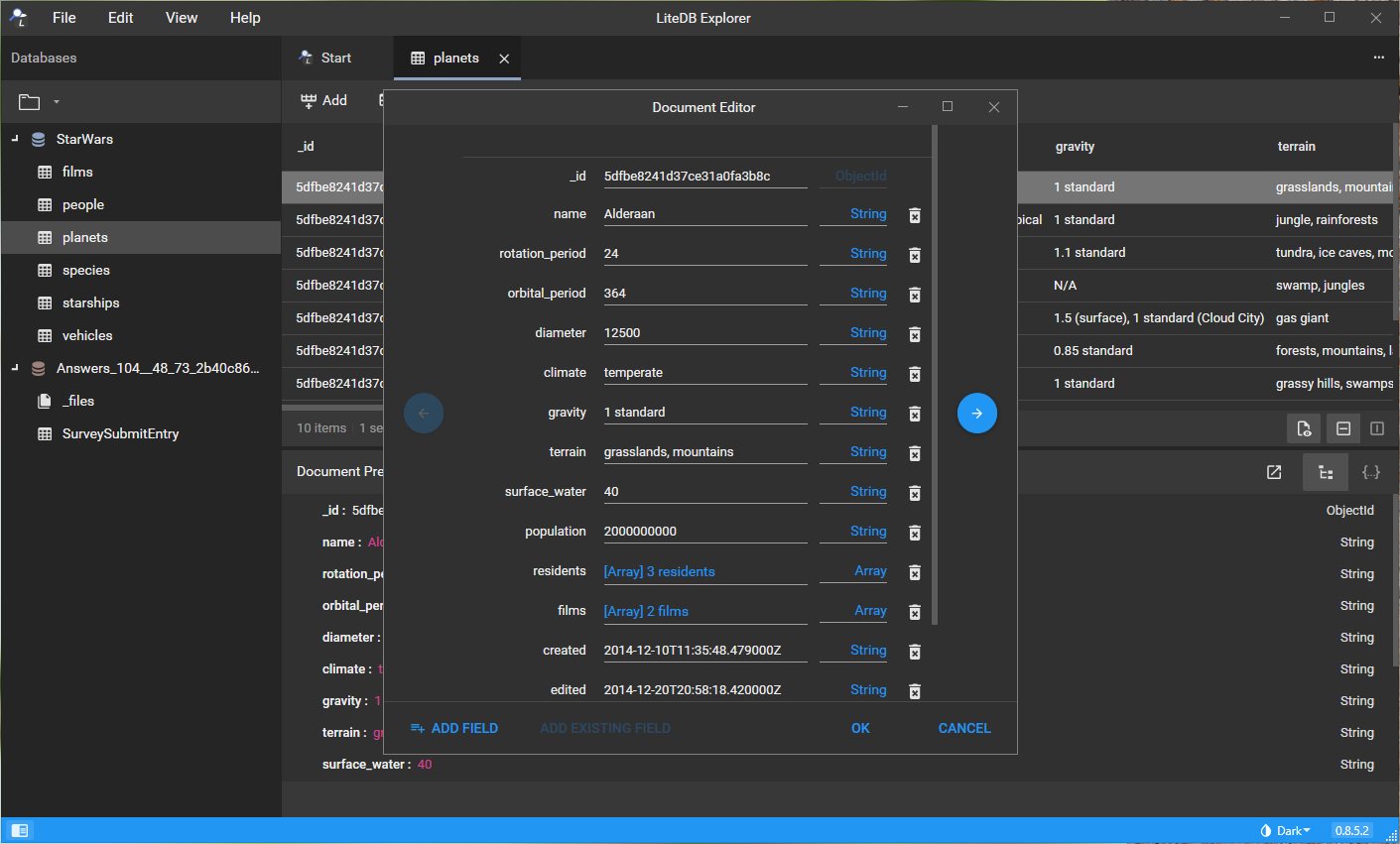Click the diameter value input field

point(704,333)
